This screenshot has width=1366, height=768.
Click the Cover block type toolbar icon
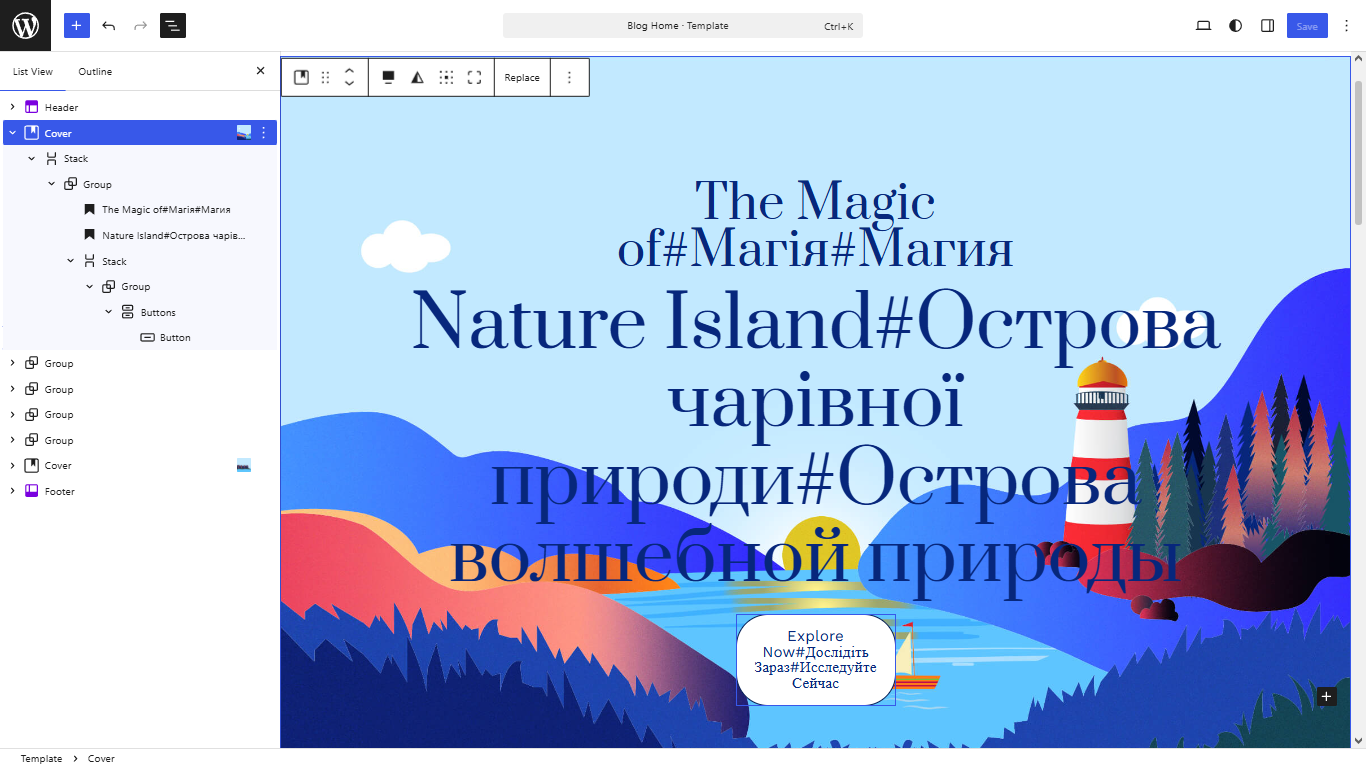click(301, 77)
